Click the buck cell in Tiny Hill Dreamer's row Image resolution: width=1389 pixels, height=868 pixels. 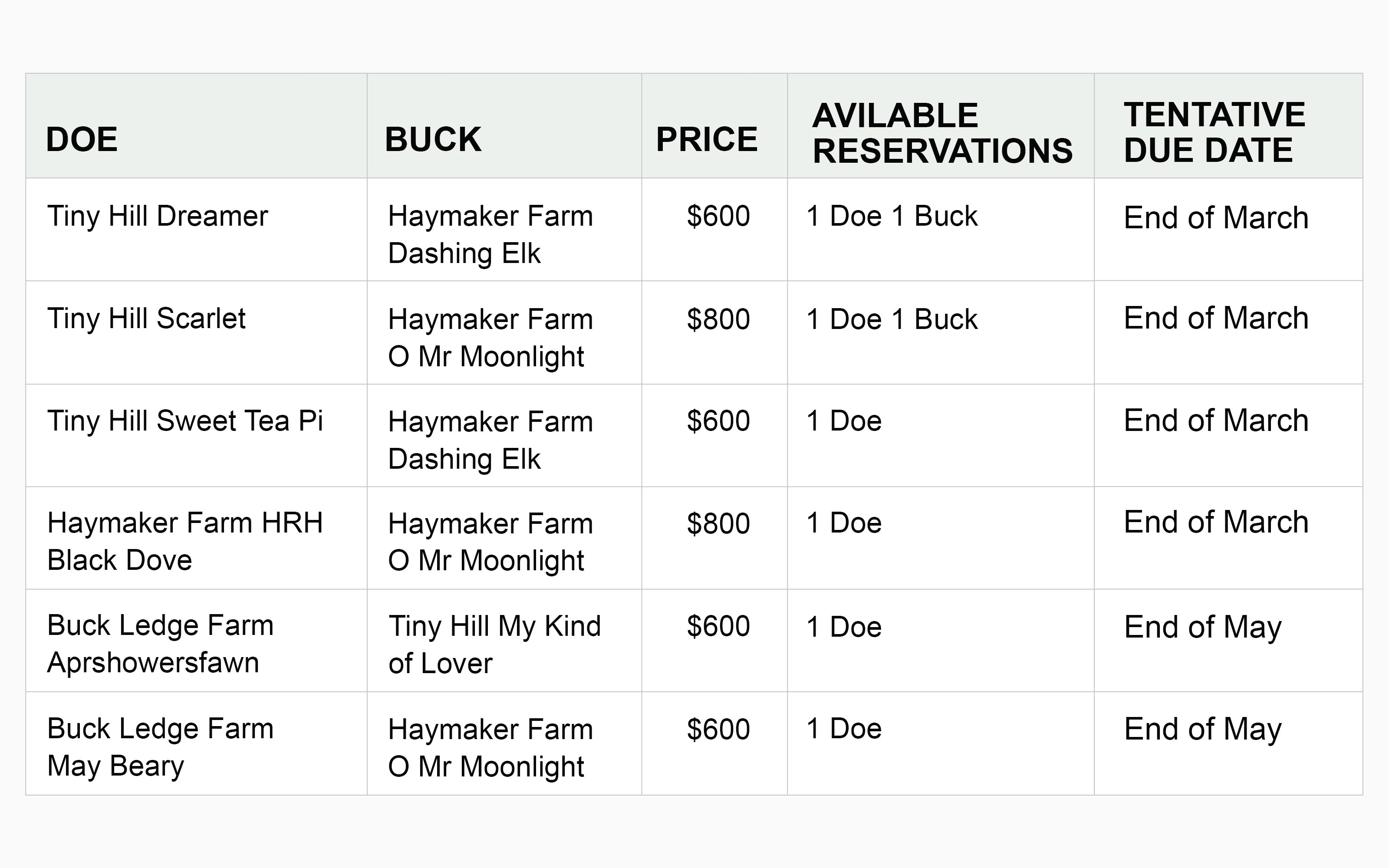coord(490,234)
